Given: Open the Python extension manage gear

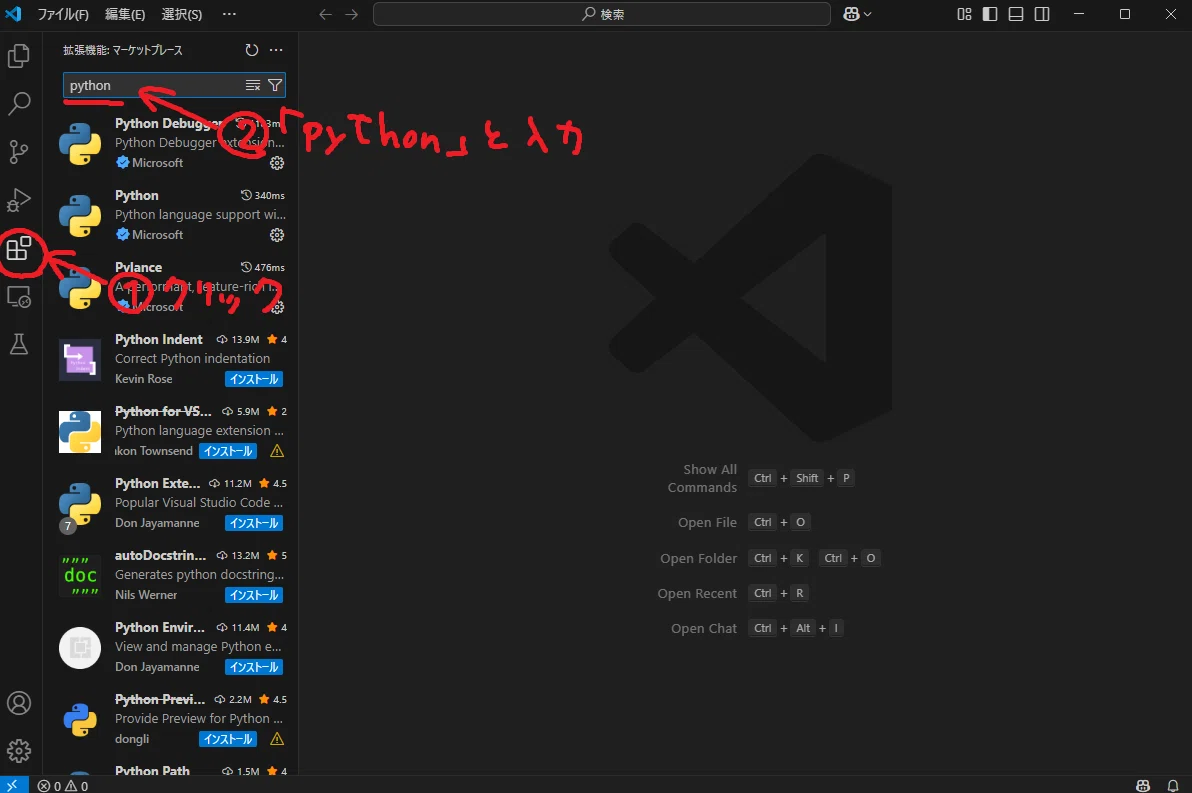Looking at the screenshot, I should coord(277,235).
